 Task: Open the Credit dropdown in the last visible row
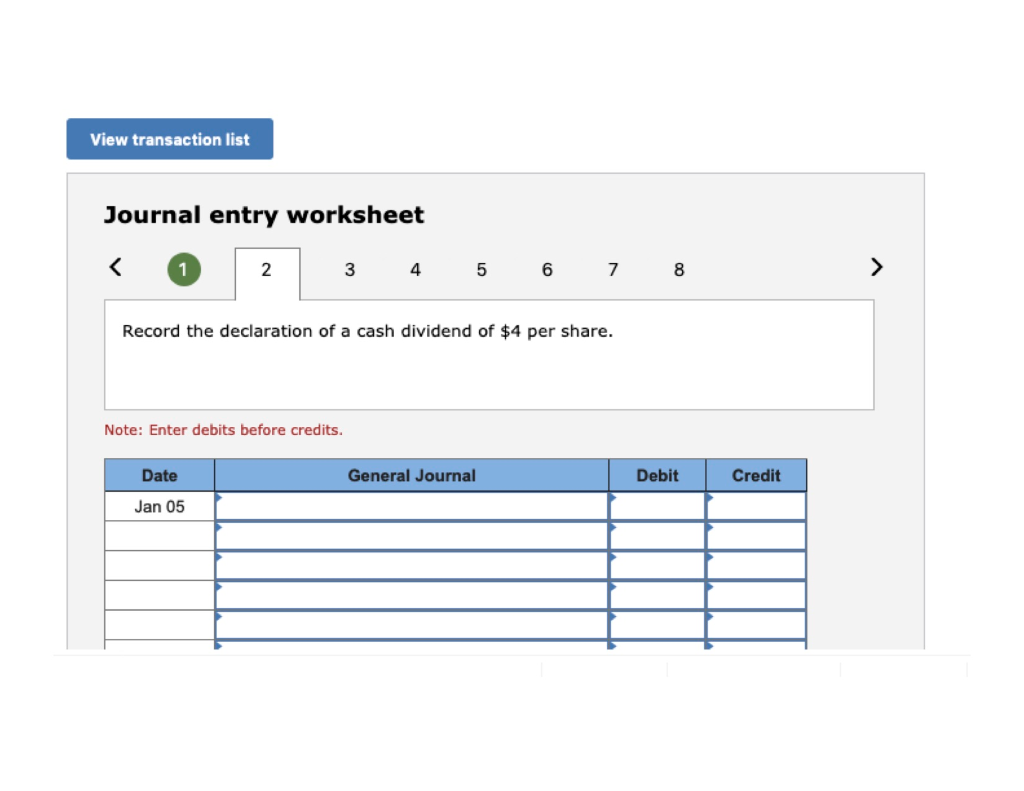[x=709, y=644]
